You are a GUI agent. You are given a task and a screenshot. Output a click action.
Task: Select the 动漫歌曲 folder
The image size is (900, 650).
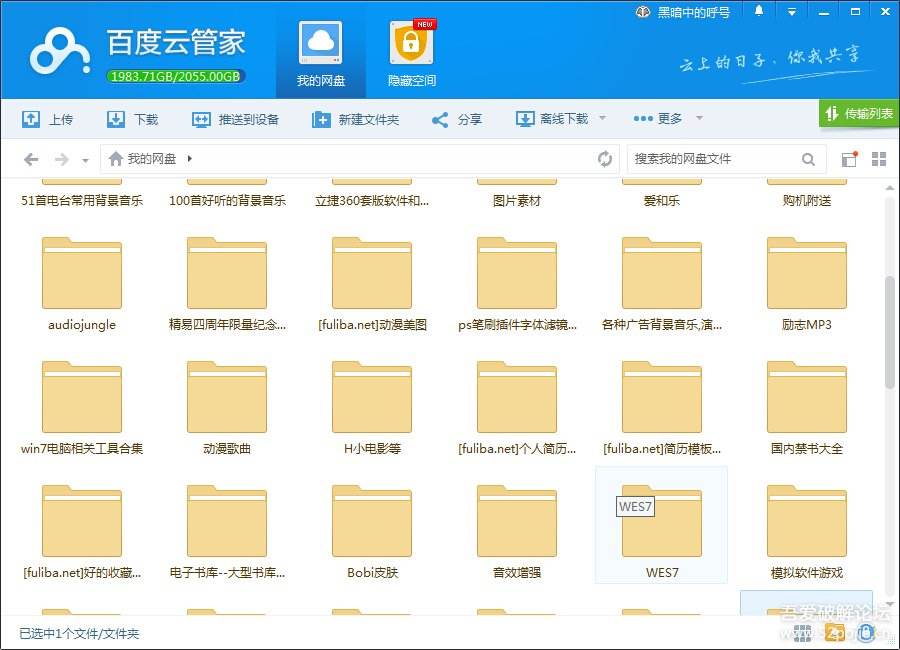pos(227,408)
